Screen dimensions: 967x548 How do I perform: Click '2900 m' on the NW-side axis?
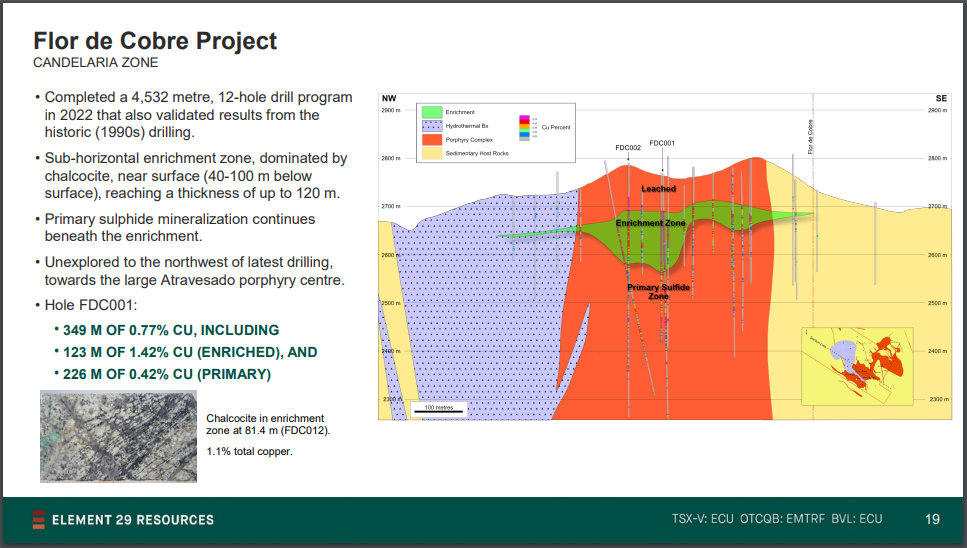(391, 110)
